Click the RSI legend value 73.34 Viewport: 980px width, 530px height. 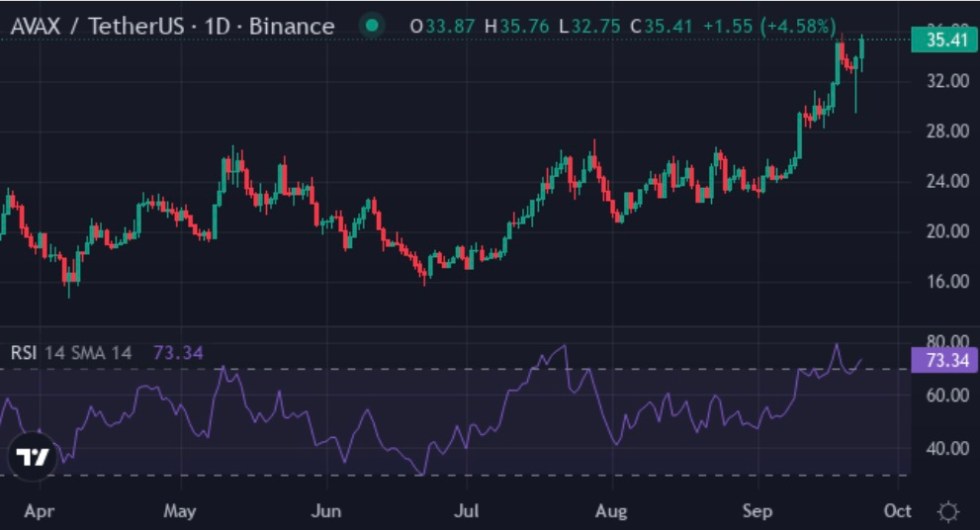coord(178,353)
